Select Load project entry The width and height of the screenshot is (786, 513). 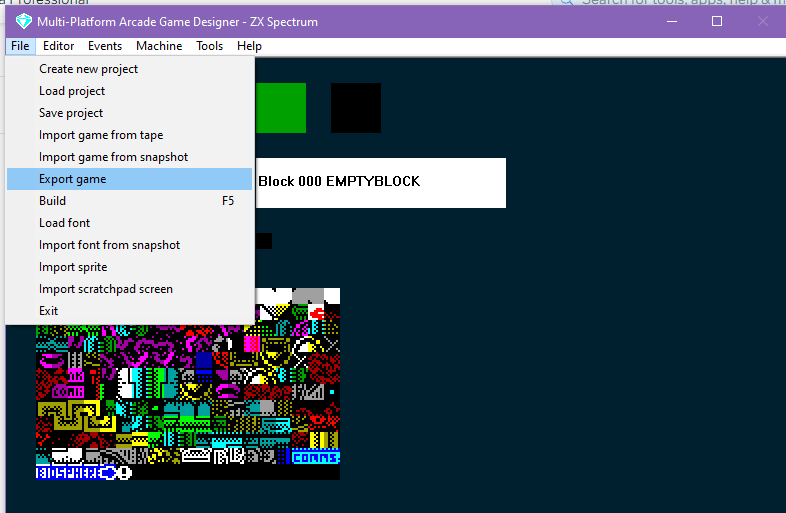129,91
